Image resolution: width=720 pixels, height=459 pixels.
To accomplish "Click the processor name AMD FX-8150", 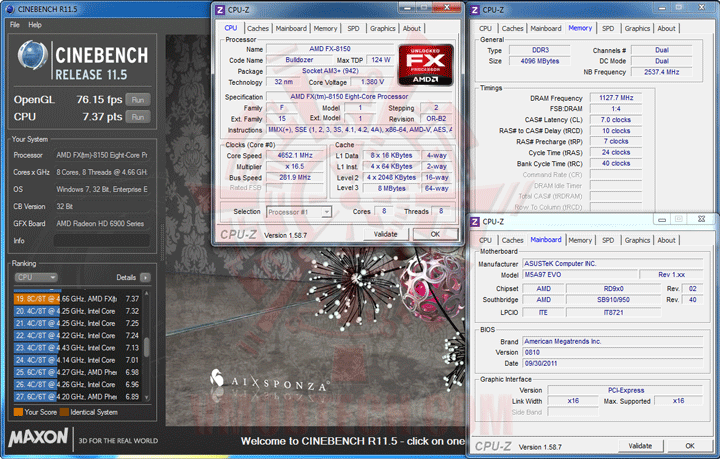I will pos(330,49).
